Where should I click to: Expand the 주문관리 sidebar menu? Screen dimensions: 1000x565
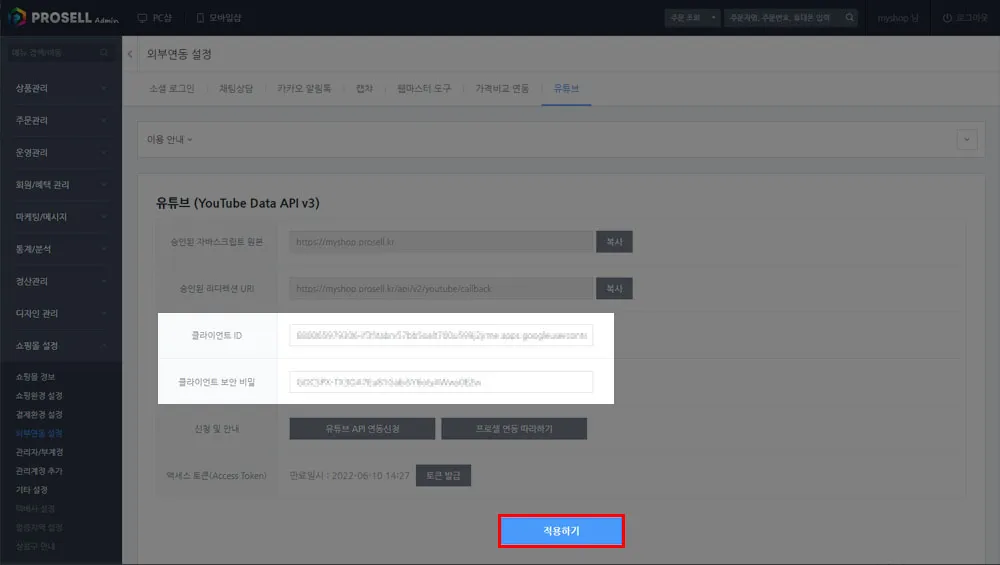pos(61,120)
